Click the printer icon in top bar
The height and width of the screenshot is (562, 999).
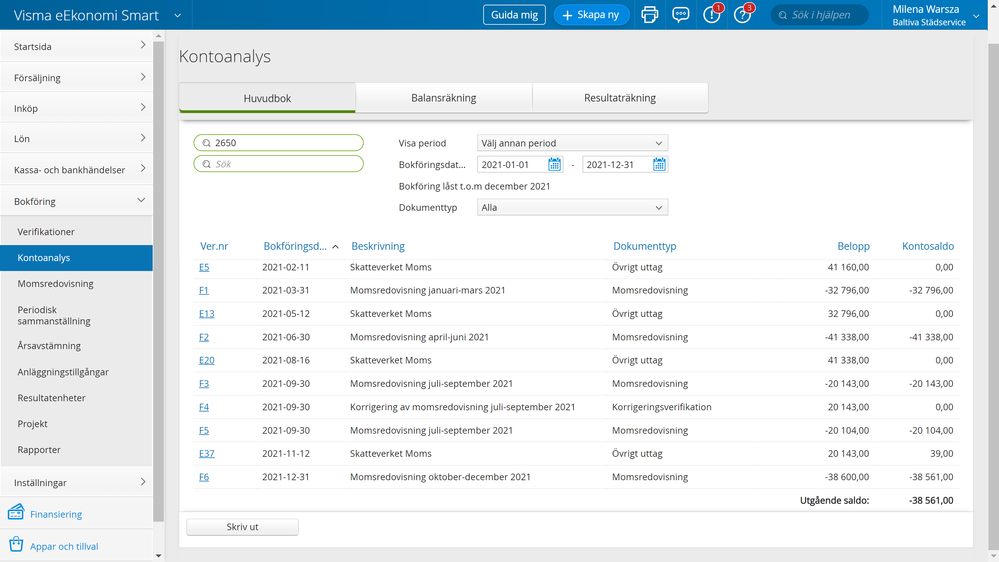click(649, 15)
